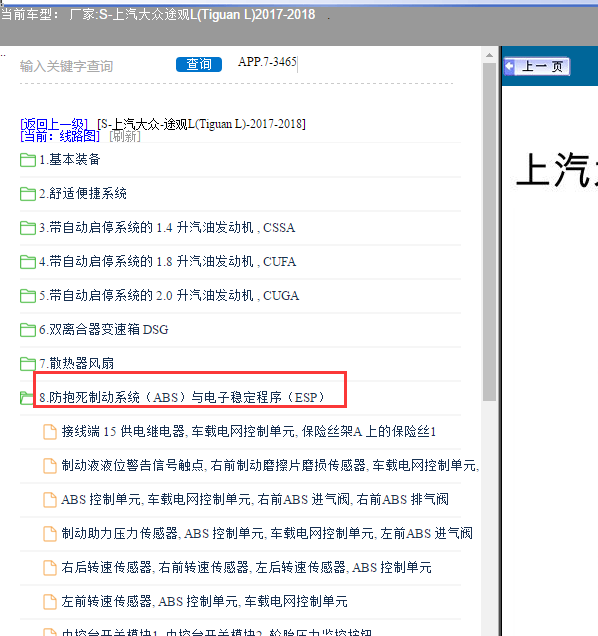The image size is (598, 636).
Task: Open 制动助力压力传感器 wiring diagram
Action: coord(267,533)
